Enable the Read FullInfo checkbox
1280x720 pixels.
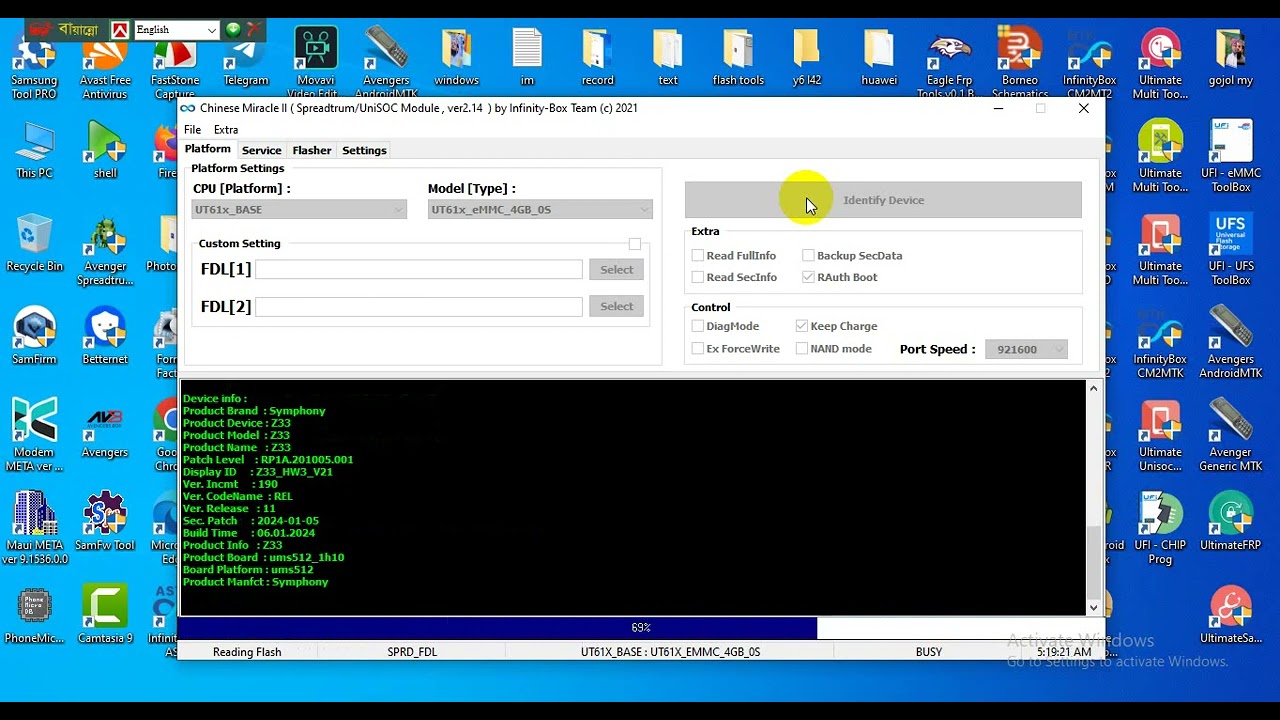click(x=698, y=256)
